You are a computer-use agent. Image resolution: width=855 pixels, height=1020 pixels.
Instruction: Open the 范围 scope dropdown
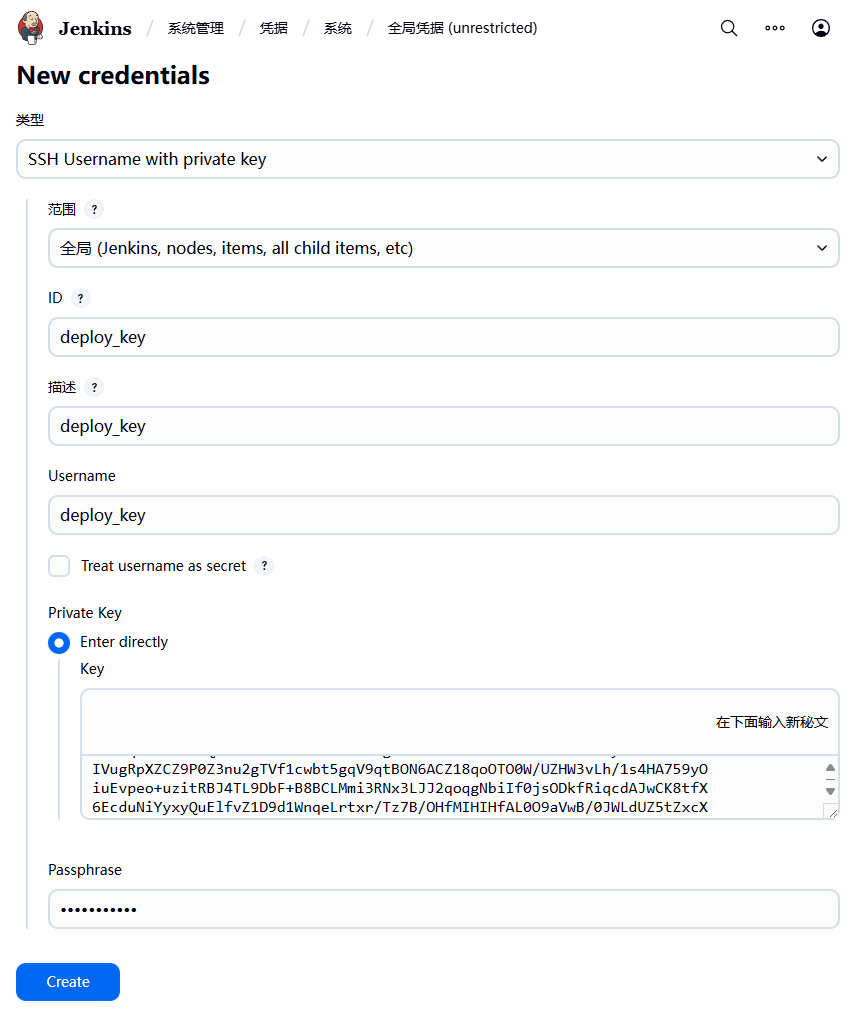443,248
